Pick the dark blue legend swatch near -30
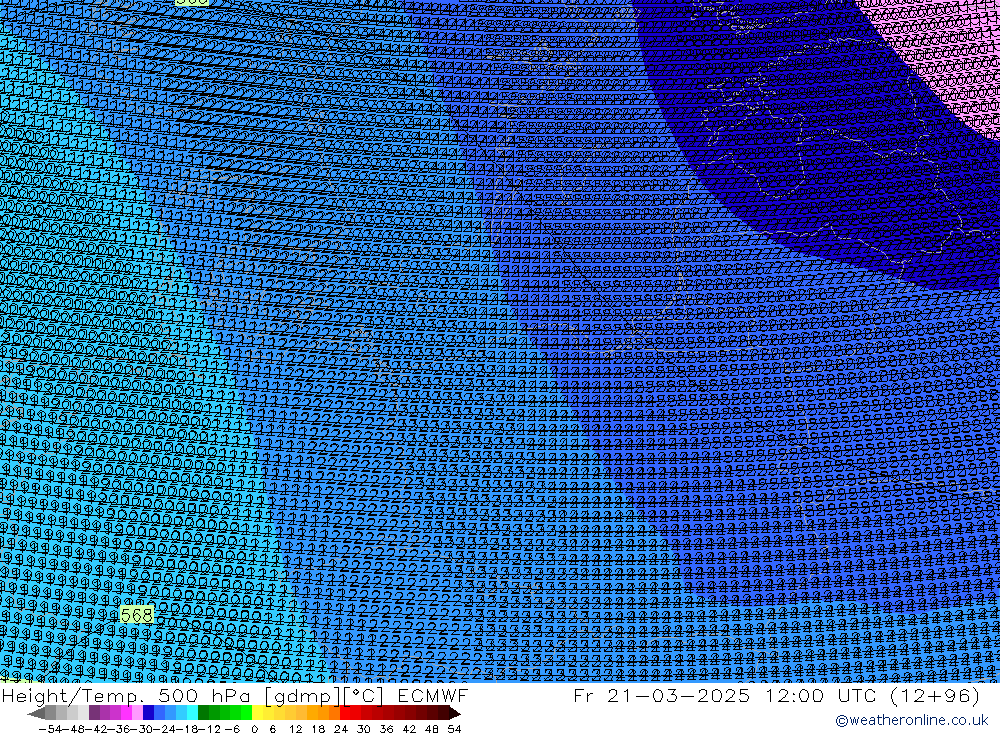1000x733 pixels. pyautogui.click(x=148, y=713)
